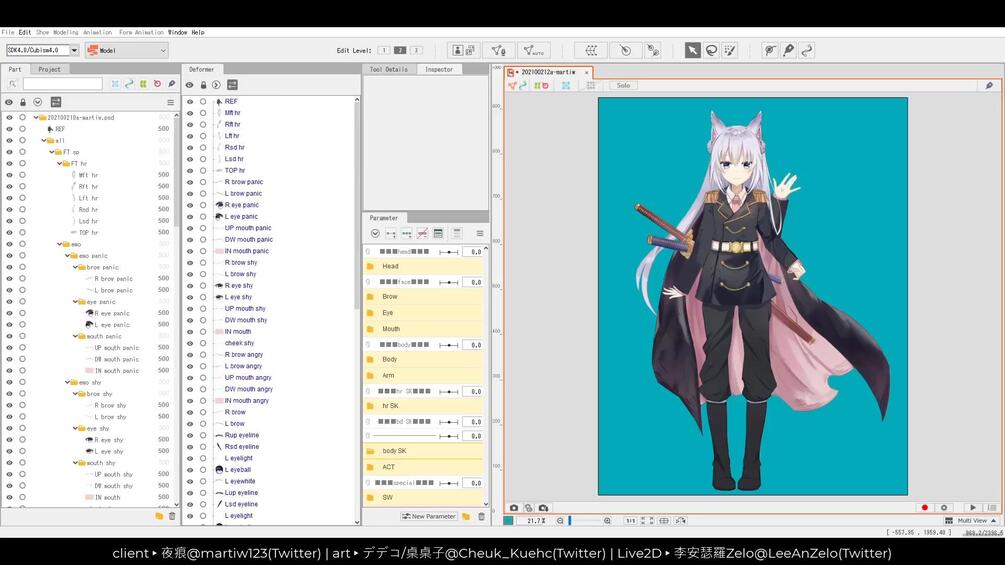Click the new folder icon in Part panel
1005x565 pixels.
click(x=159, y=516)
